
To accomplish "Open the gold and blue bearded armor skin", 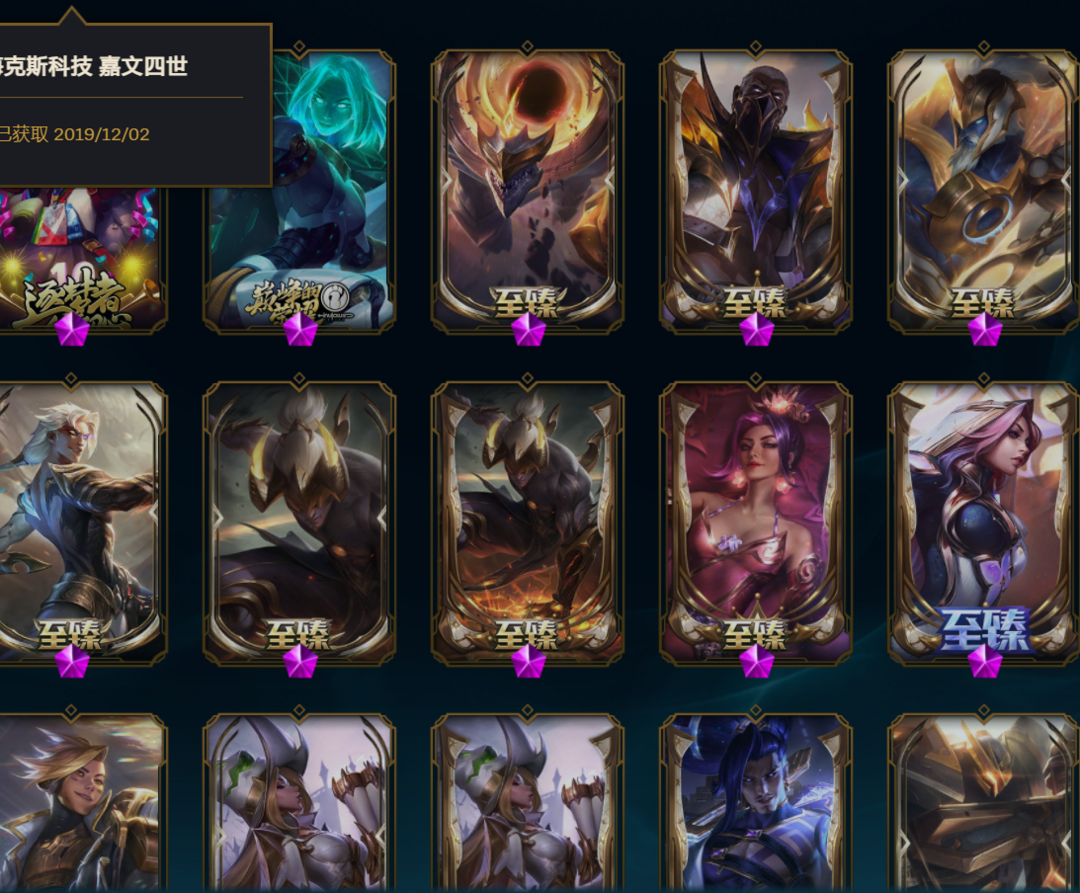I will pyautogui.click(x=984, y=191).
